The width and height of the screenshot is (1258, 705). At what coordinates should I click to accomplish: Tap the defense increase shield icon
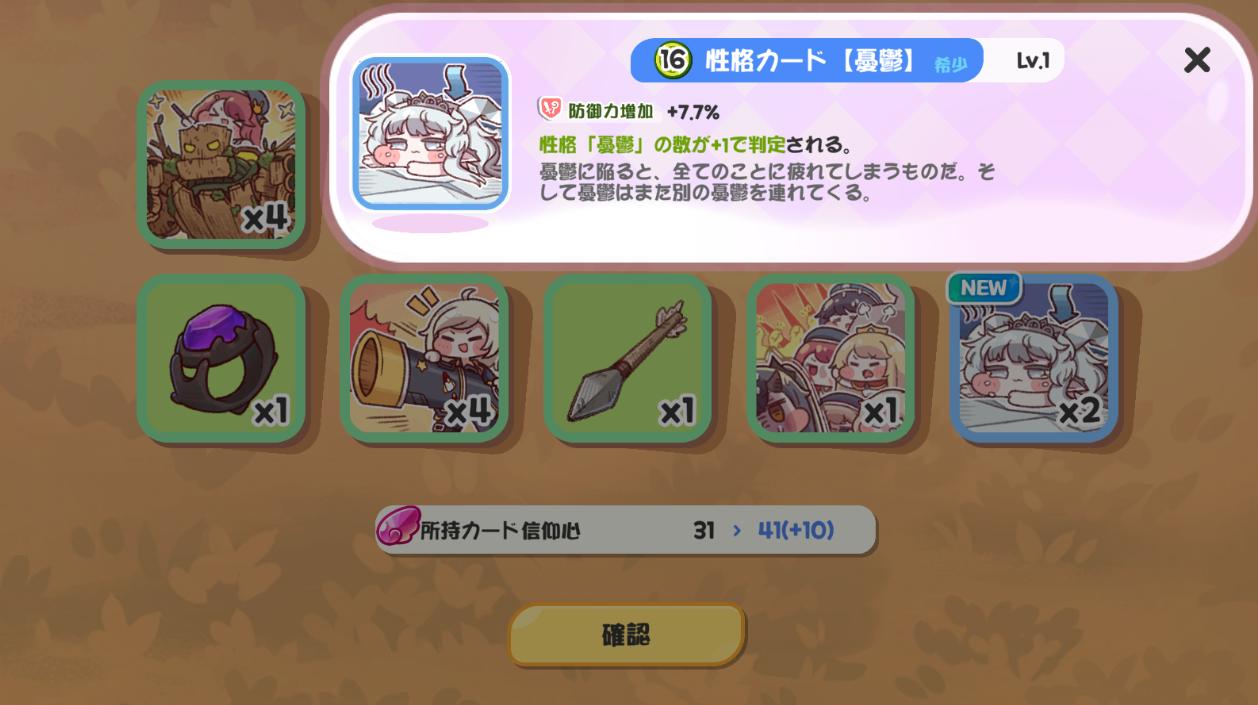tap(550, 109)
